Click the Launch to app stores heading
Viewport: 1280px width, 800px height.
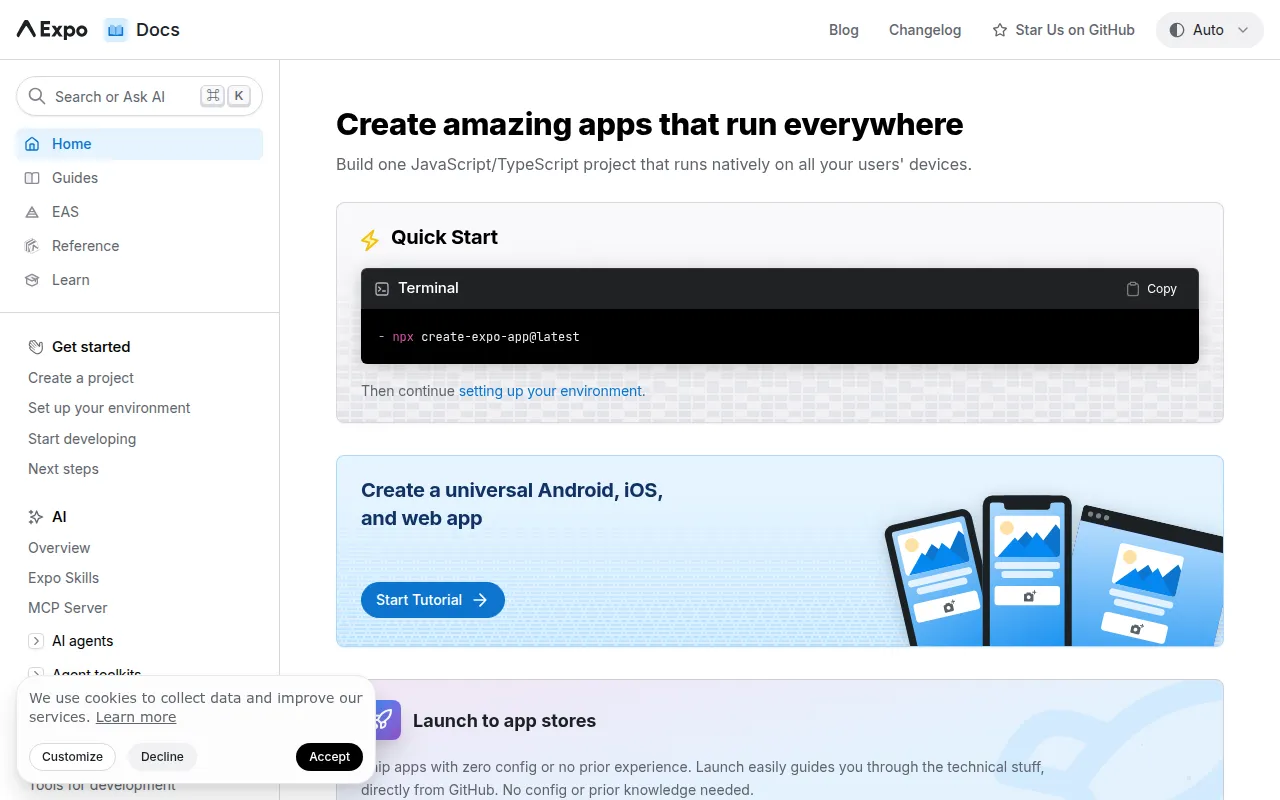point(504,721)
